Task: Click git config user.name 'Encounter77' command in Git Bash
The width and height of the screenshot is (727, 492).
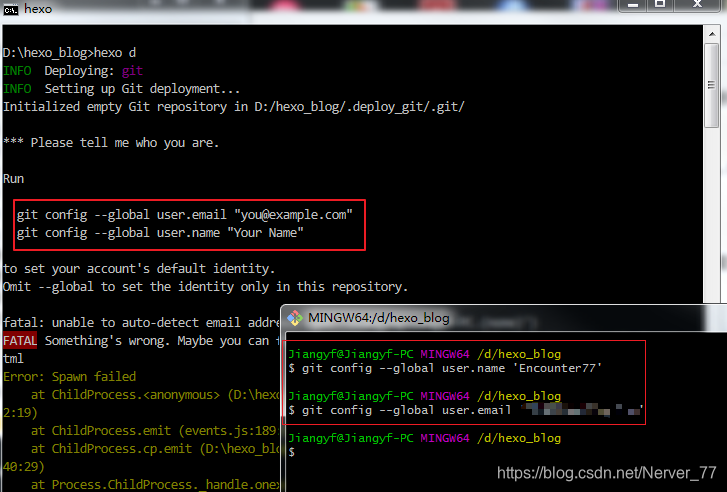Action: (445, 368)
